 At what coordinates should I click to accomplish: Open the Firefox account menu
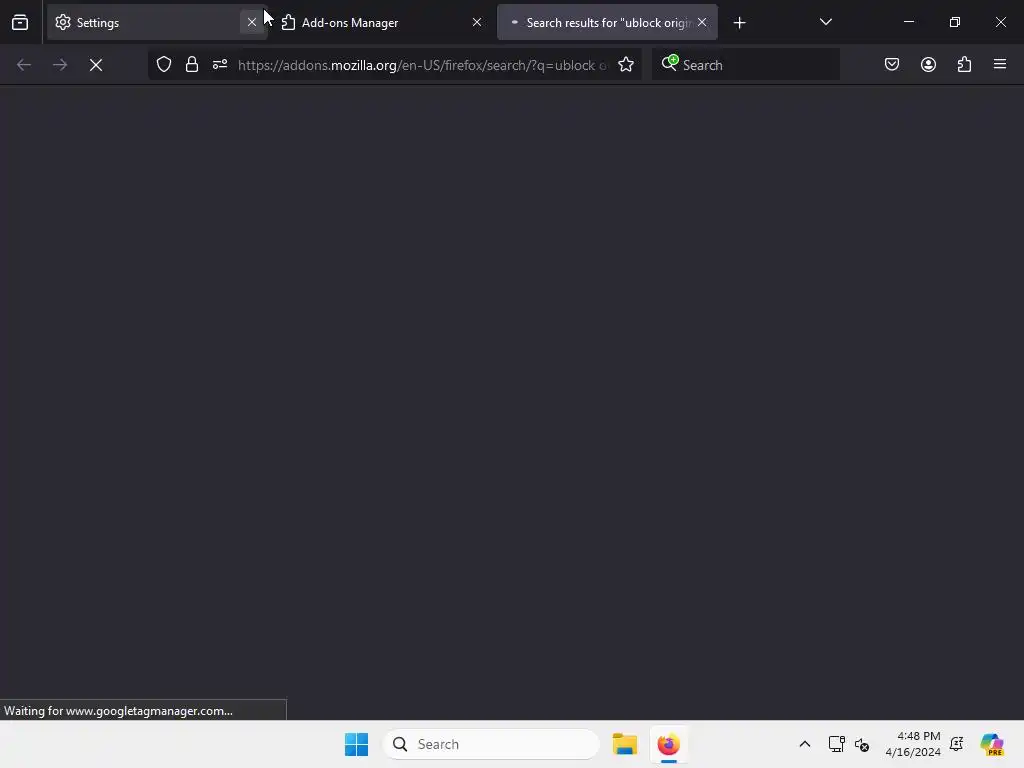pyautogui.click(x=928, y=64)
